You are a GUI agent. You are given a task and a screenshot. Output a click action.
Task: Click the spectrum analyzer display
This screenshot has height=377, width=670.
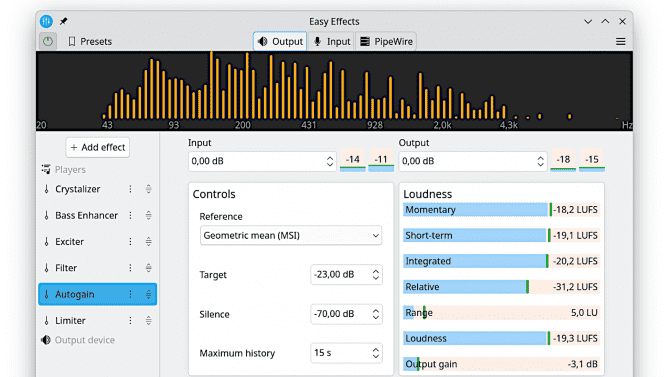coord(334,91)
